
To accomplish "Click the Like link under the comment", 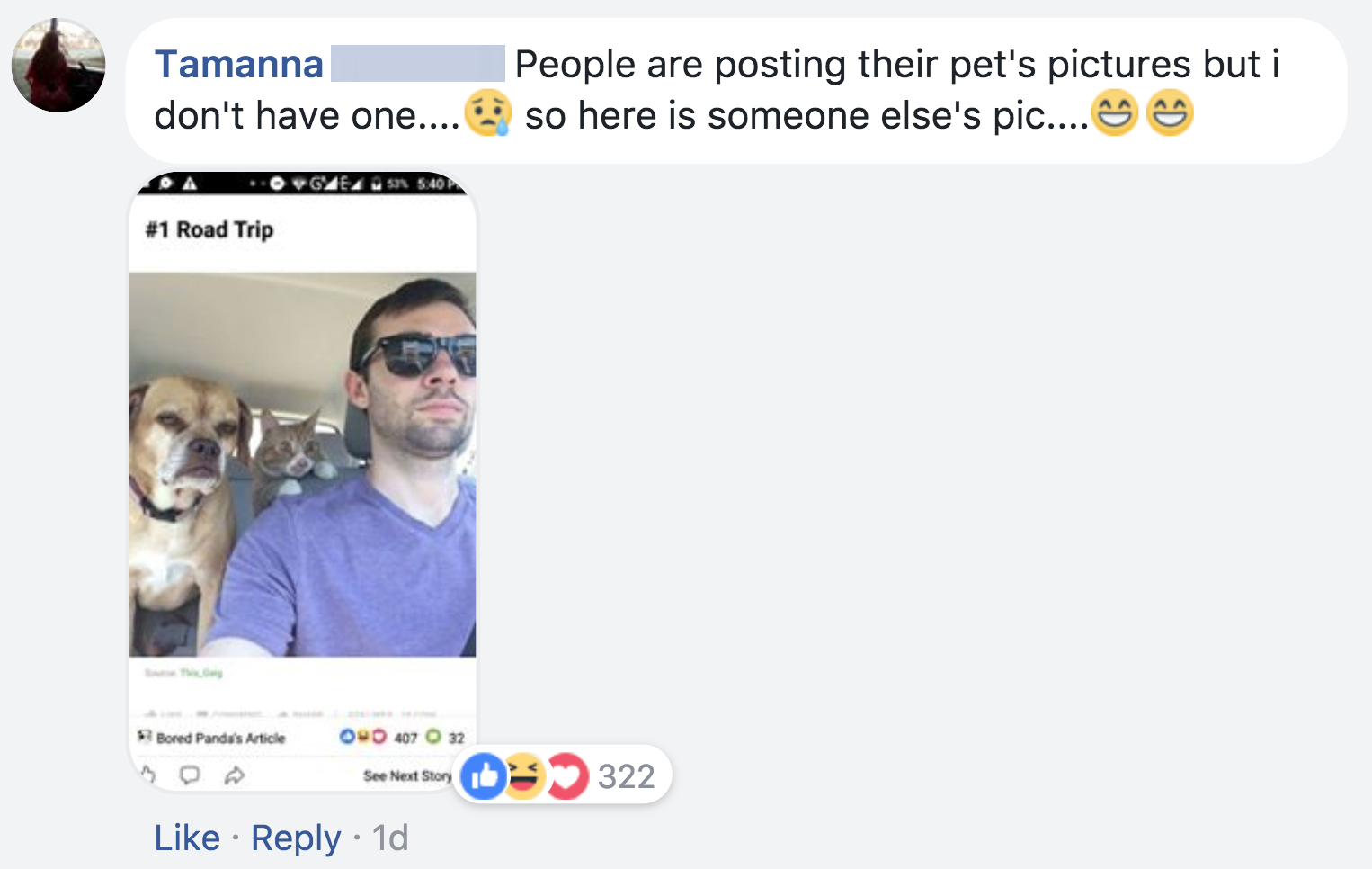I will tap(187, 838).
